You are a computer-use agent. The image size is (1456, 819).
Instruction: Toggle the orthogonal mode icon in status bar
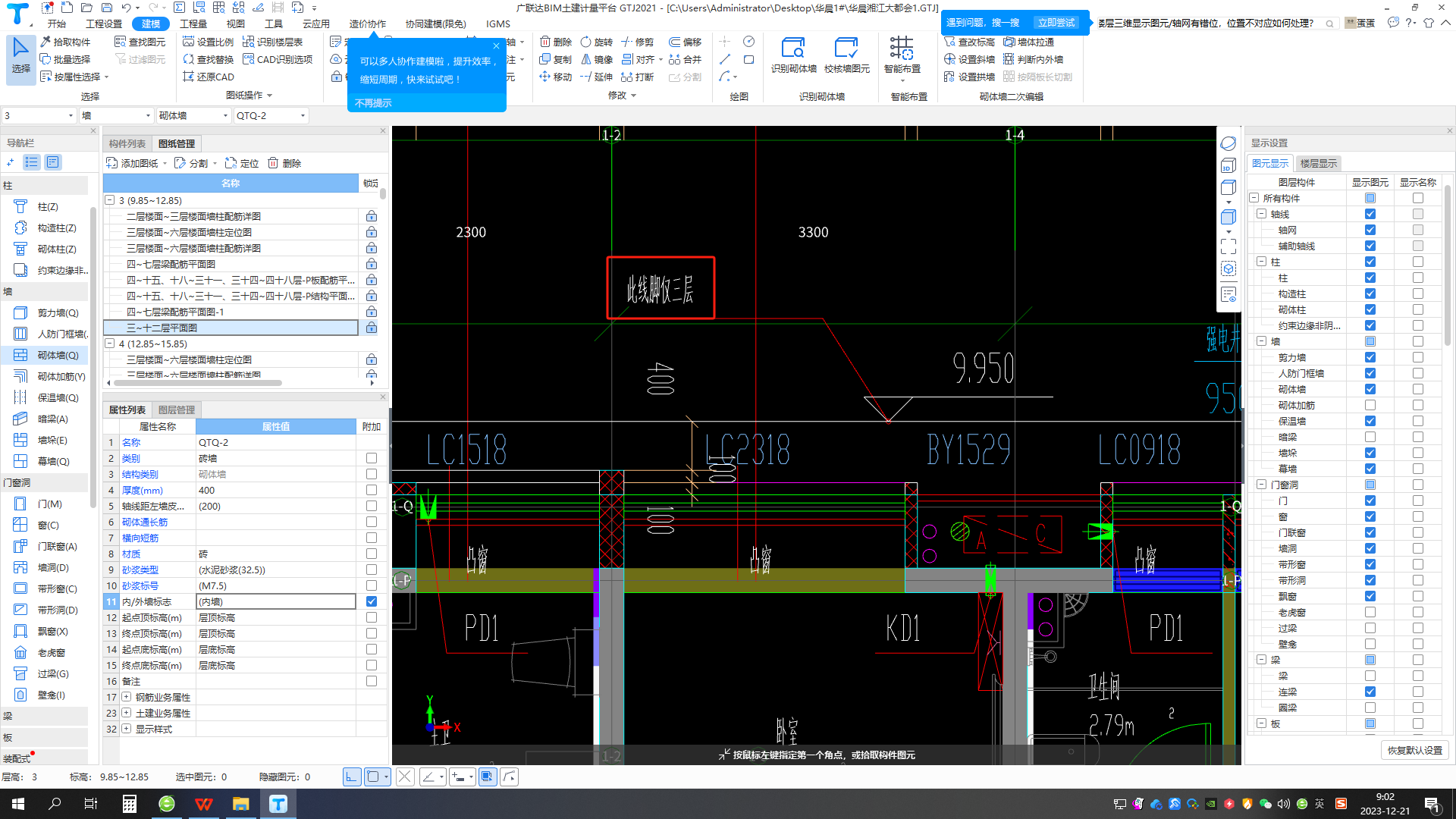[x=352, y=777]
